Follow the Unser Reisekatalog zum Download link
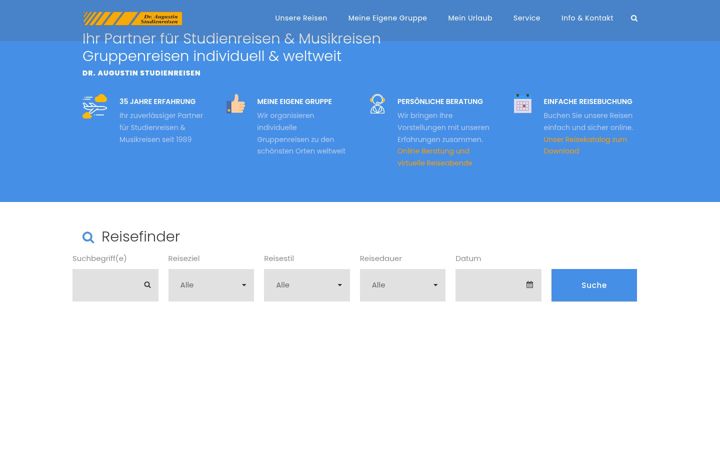 click(585, 145)
